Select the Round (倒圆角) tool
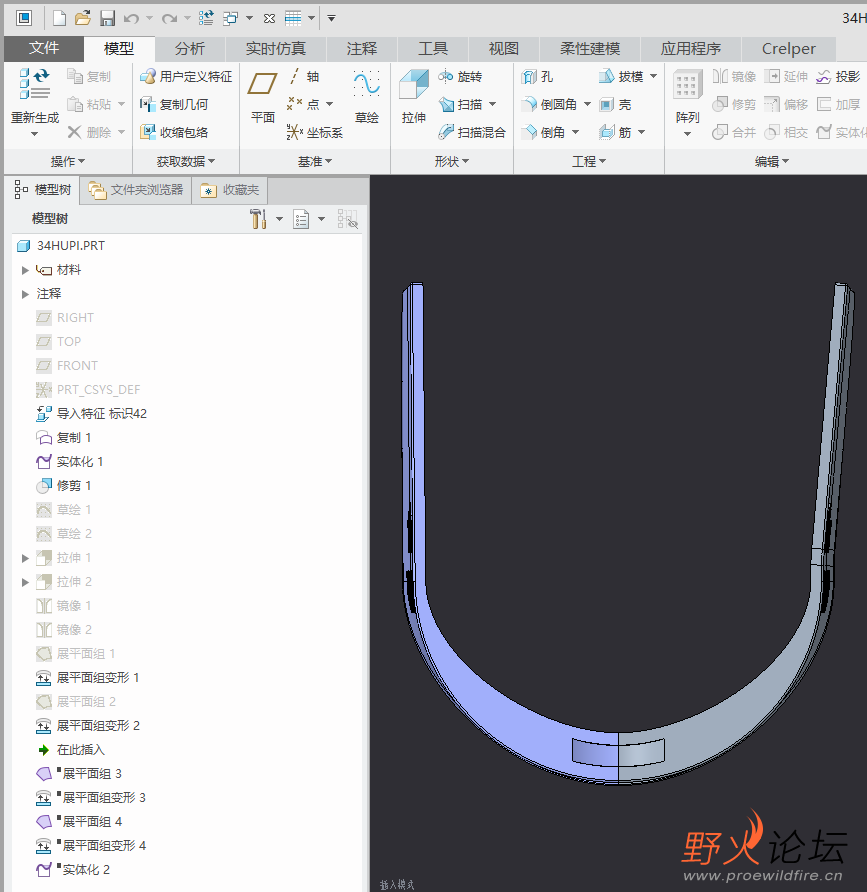 [x=550, y=104]
